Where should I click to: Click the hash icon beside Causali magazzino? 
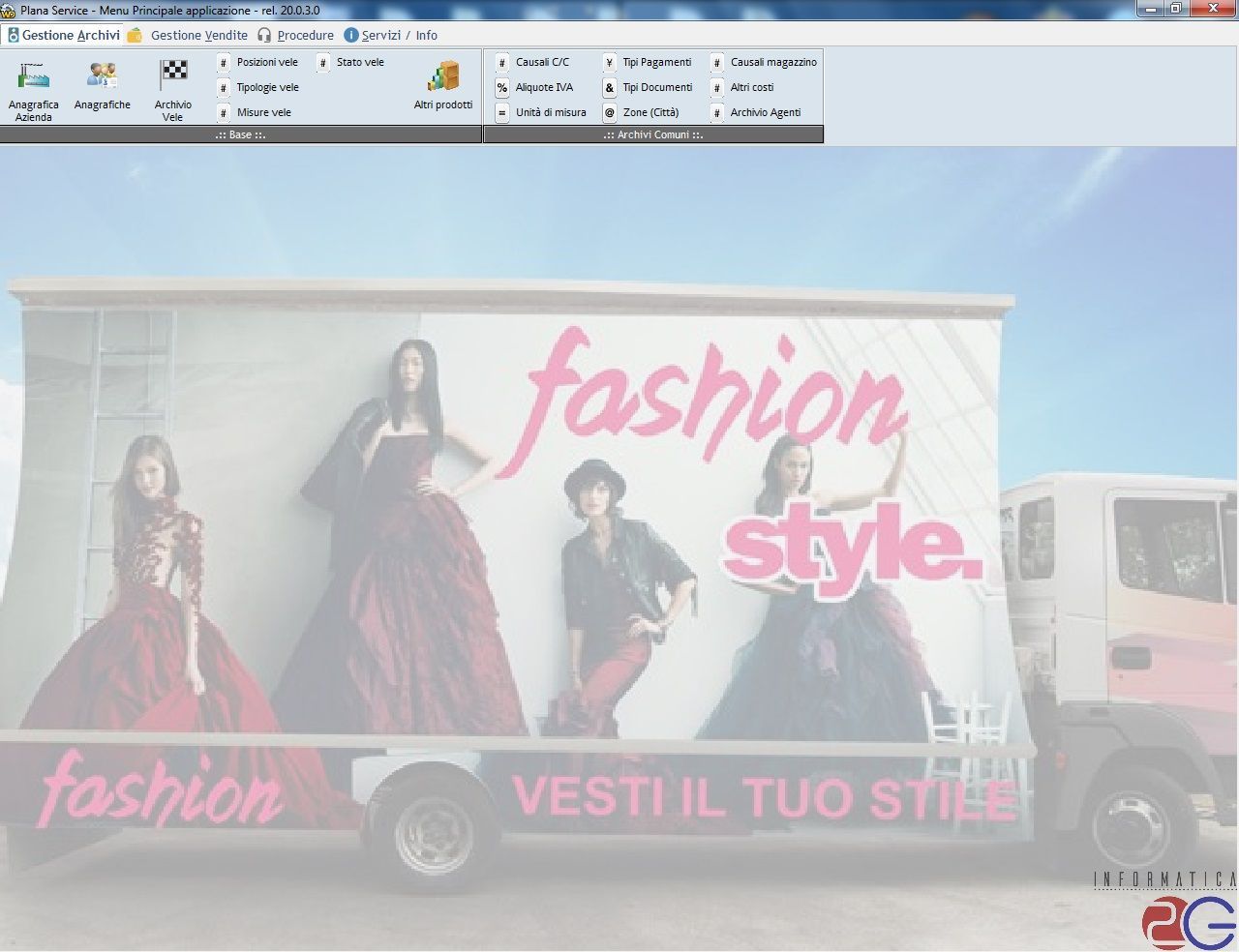[716, 62]
